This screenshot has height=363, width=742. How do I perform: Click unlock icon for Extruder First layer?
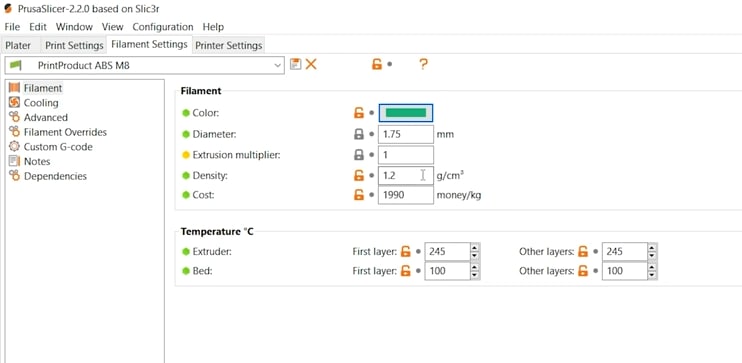[x=406, y=252]
